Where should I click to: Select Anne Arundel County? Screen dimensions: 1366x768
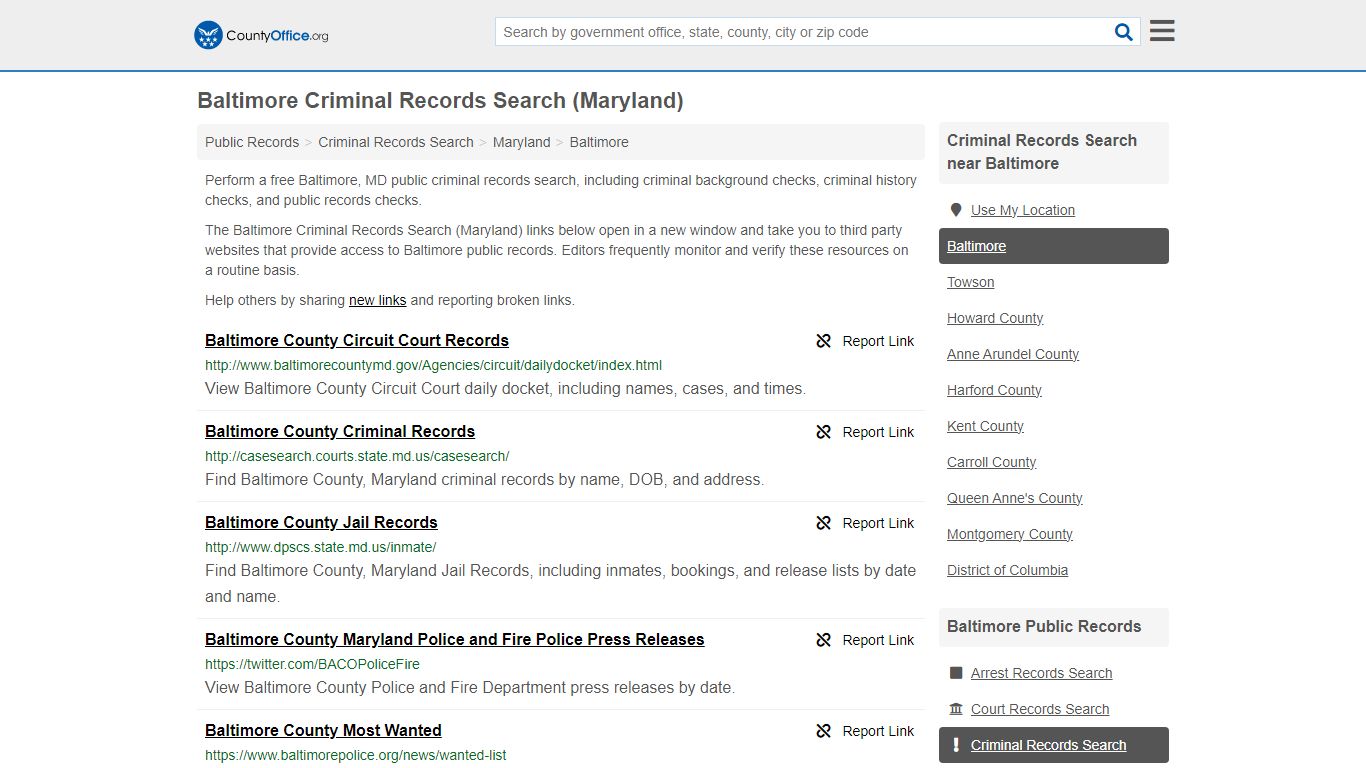pos(1013,354)
